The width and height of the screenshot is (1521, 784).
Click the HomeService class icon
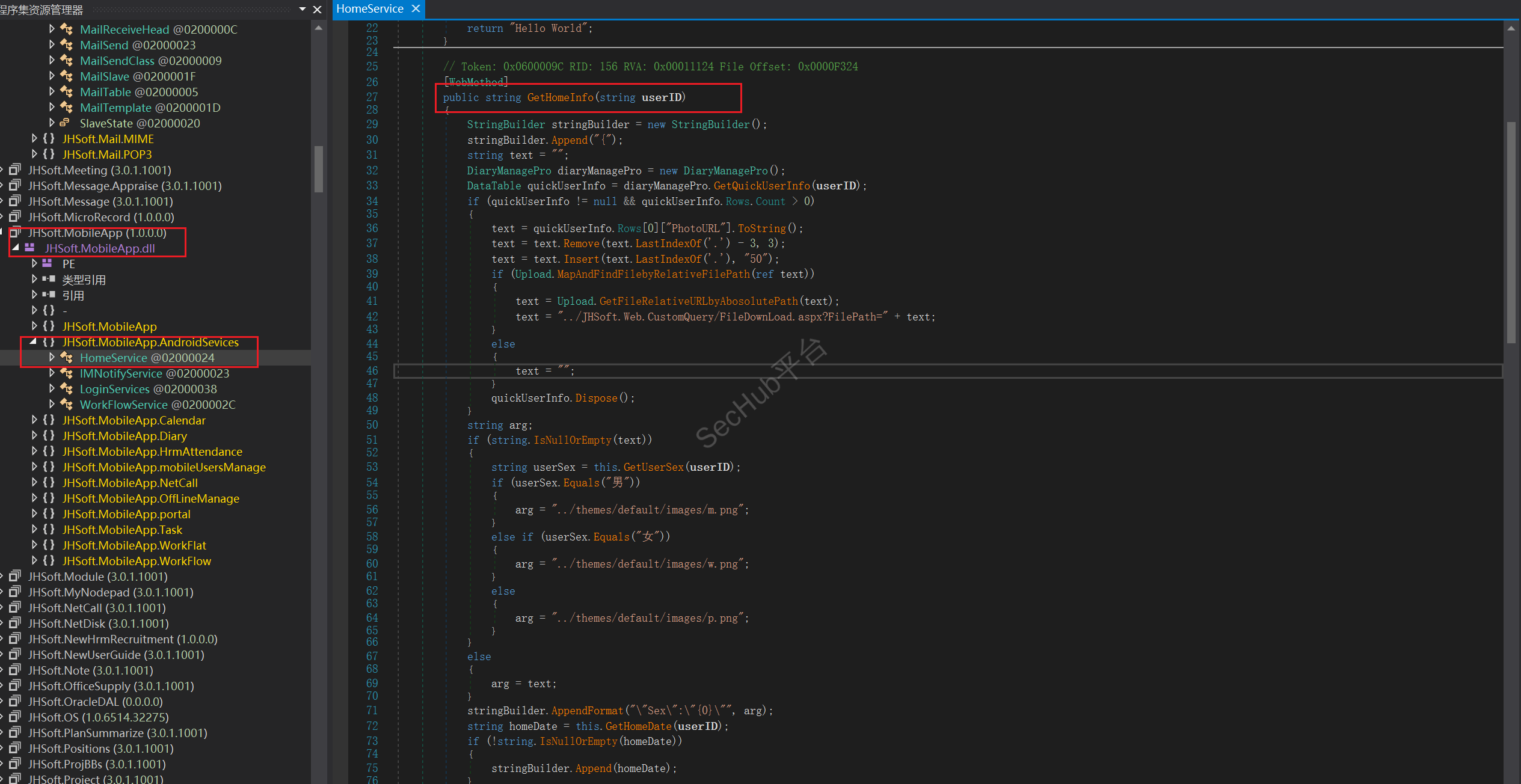pyautogui.click(x=67, y=358)
